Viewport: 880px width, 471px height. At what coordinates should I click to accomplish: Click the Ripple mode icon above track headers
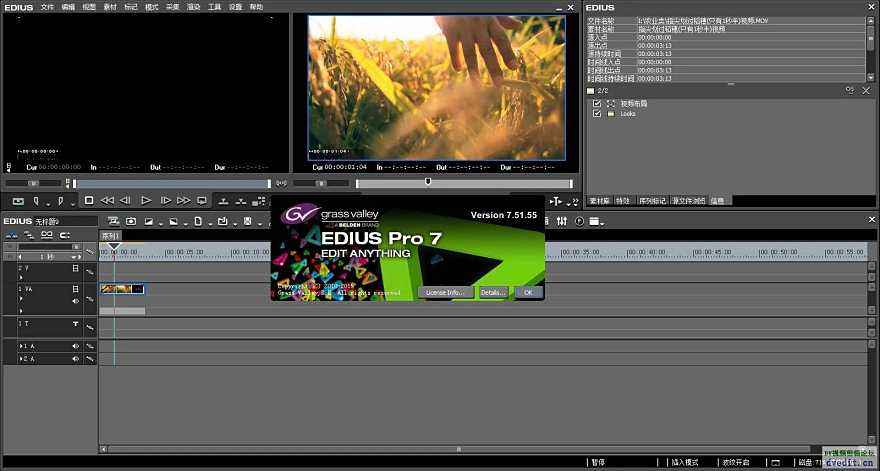click(x=28, y=235)
